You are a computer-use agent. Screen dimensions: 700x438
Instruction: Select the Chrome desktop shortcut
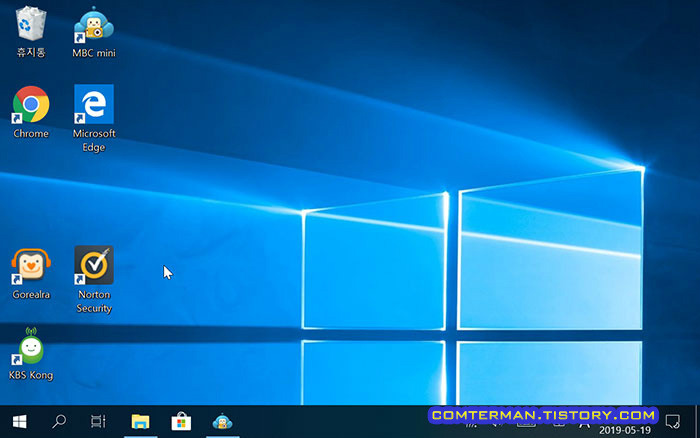(31, 112)
